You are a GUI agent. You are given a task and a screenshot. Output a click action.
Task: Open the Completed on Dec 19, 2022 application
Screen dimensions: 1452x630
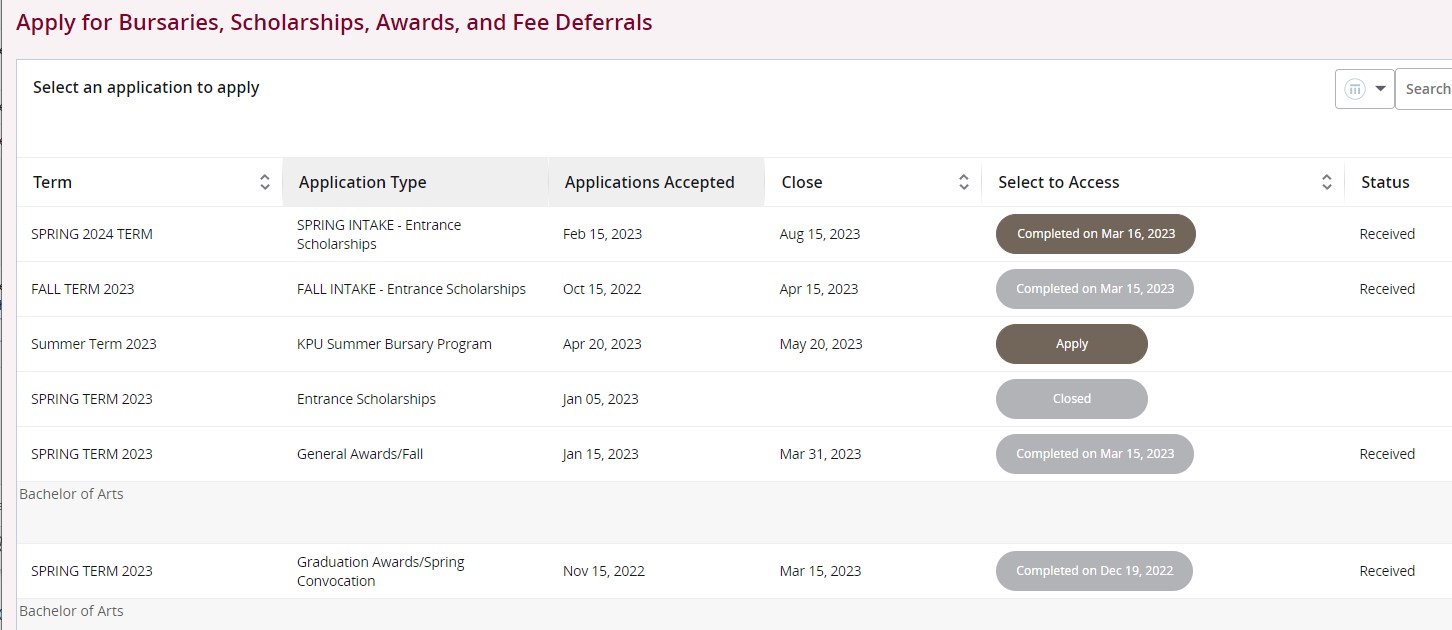click(x=1094, y=571)
